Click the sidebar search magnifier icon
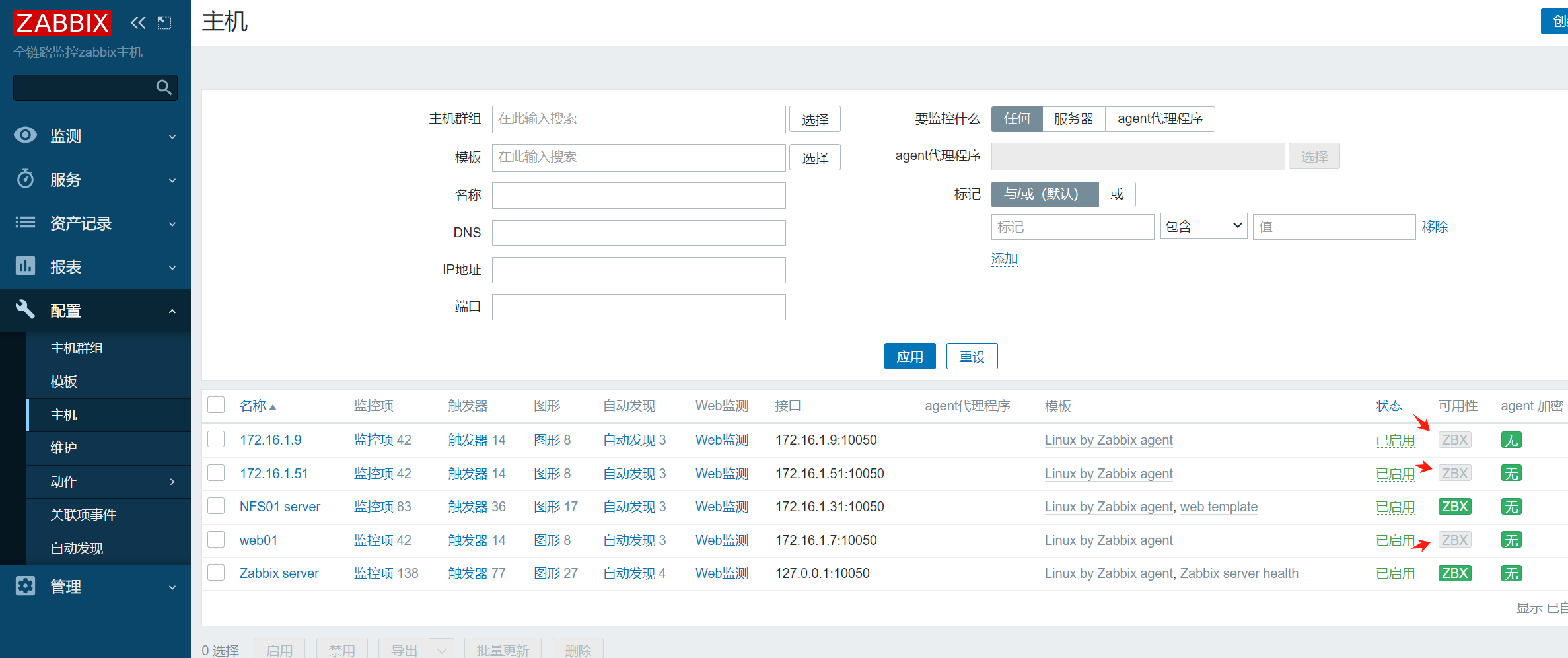The width and height of the screenshot is (1568, 658). pyautogui.click(x=164, y=87)
